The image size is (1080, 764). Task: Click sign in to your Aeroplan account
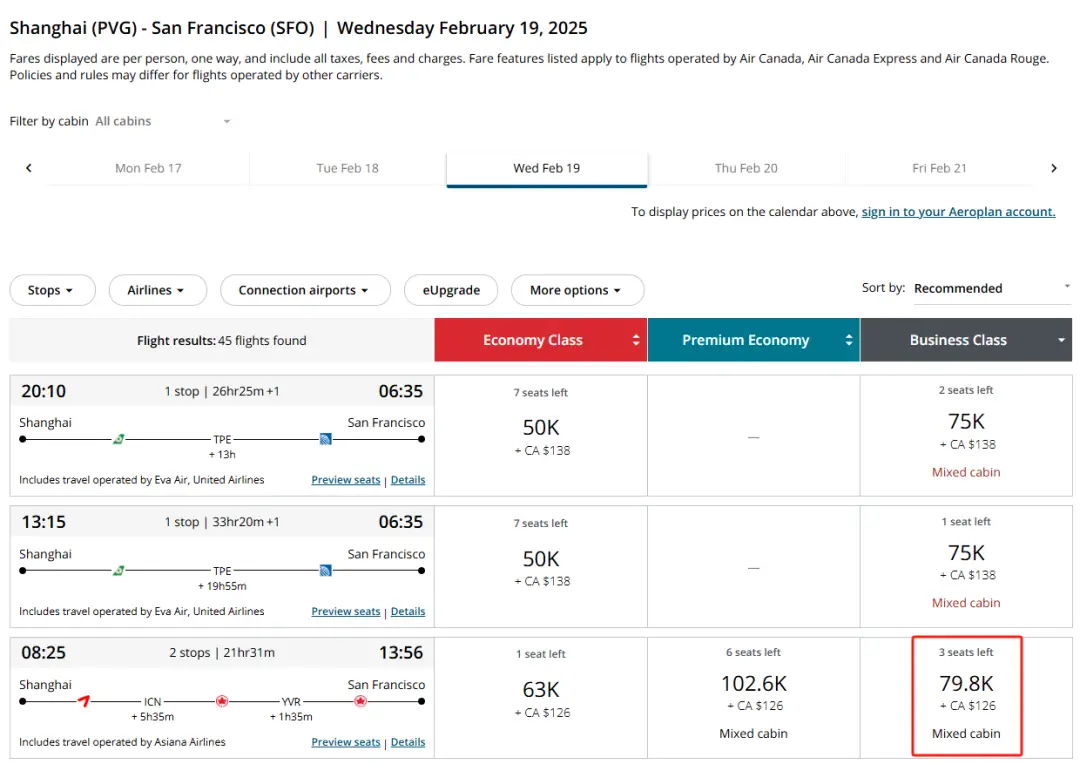point(958,212)
